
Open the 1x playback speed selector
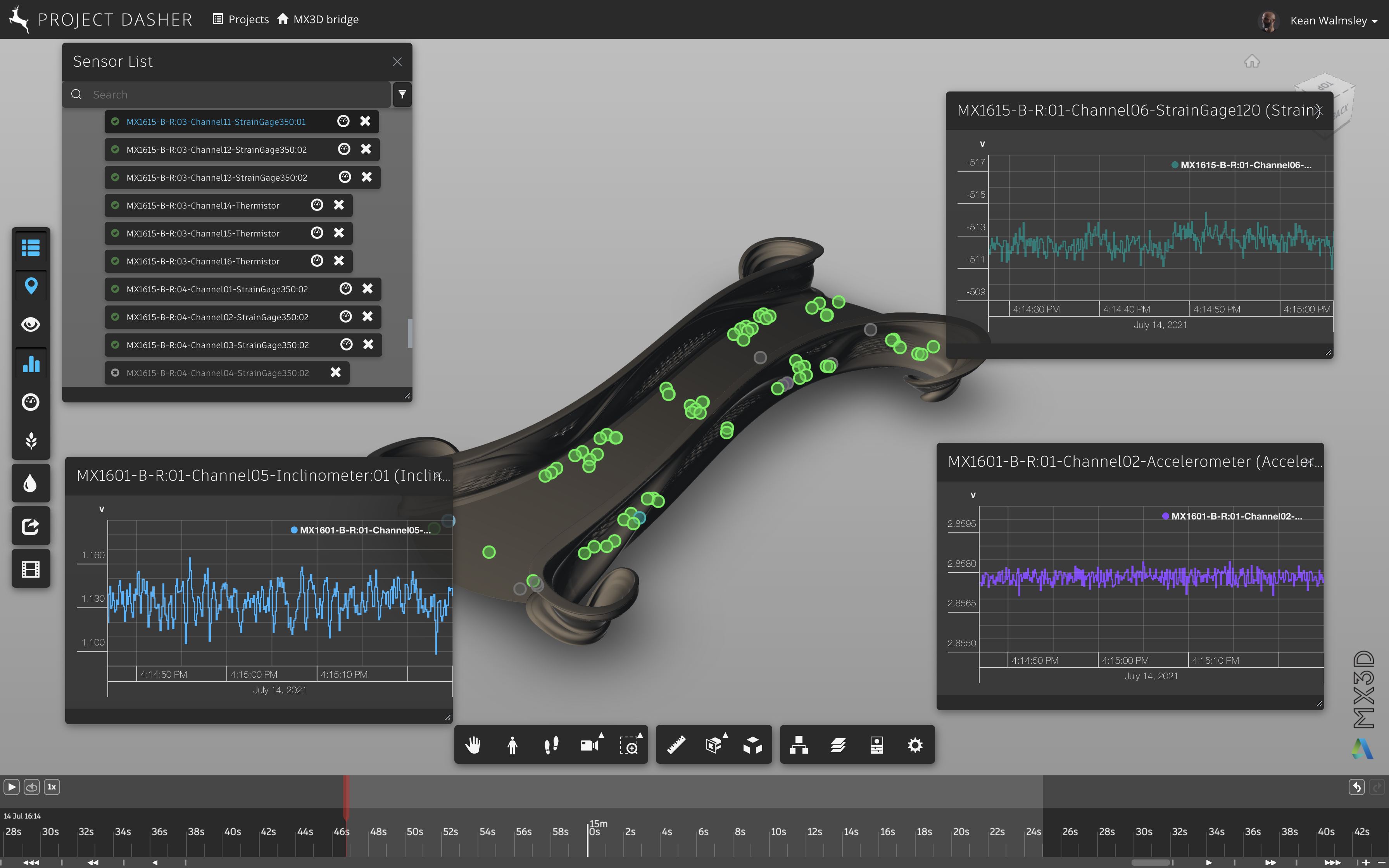pos(52,787)
